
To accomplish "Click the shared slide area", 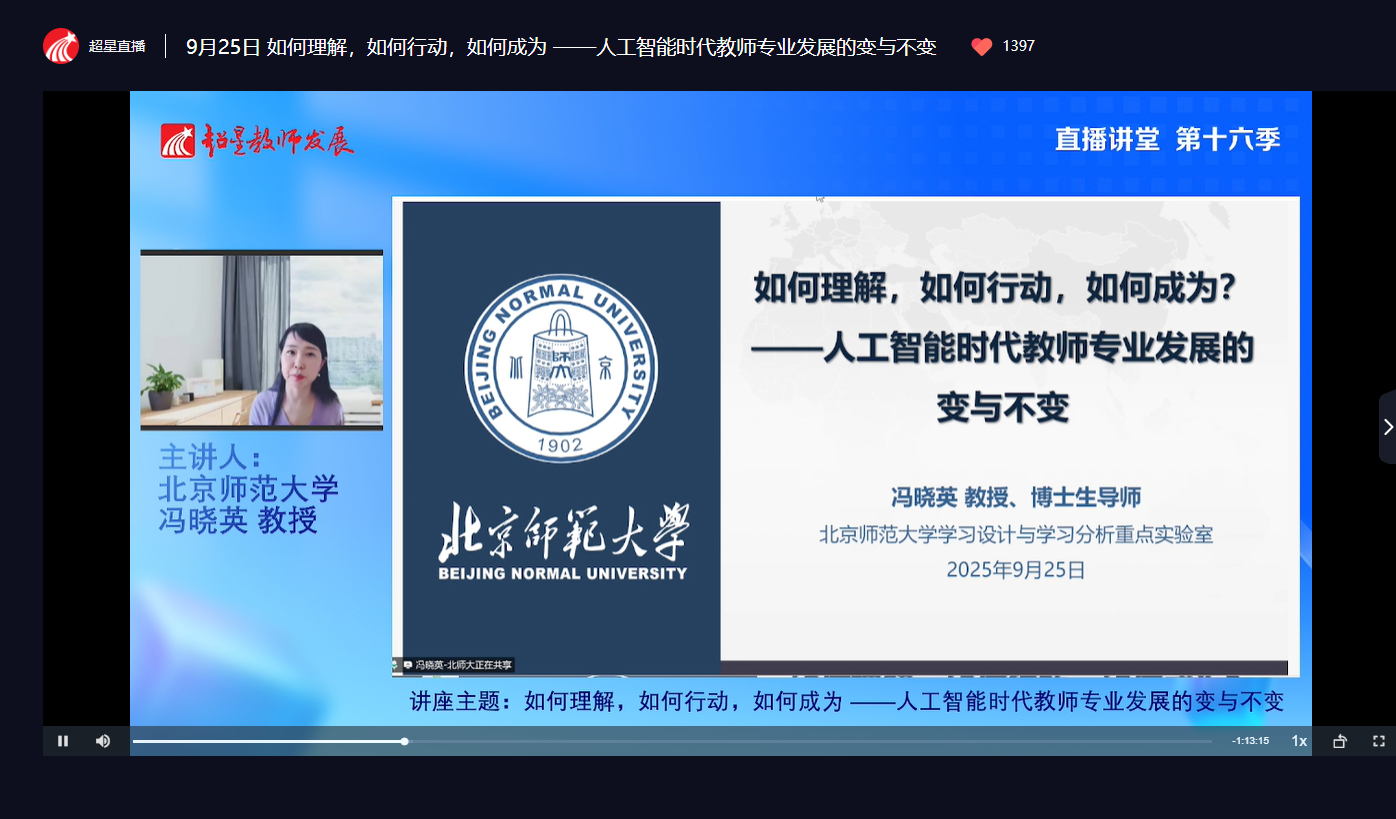I will pyautogui.click(x=846, y=437).
